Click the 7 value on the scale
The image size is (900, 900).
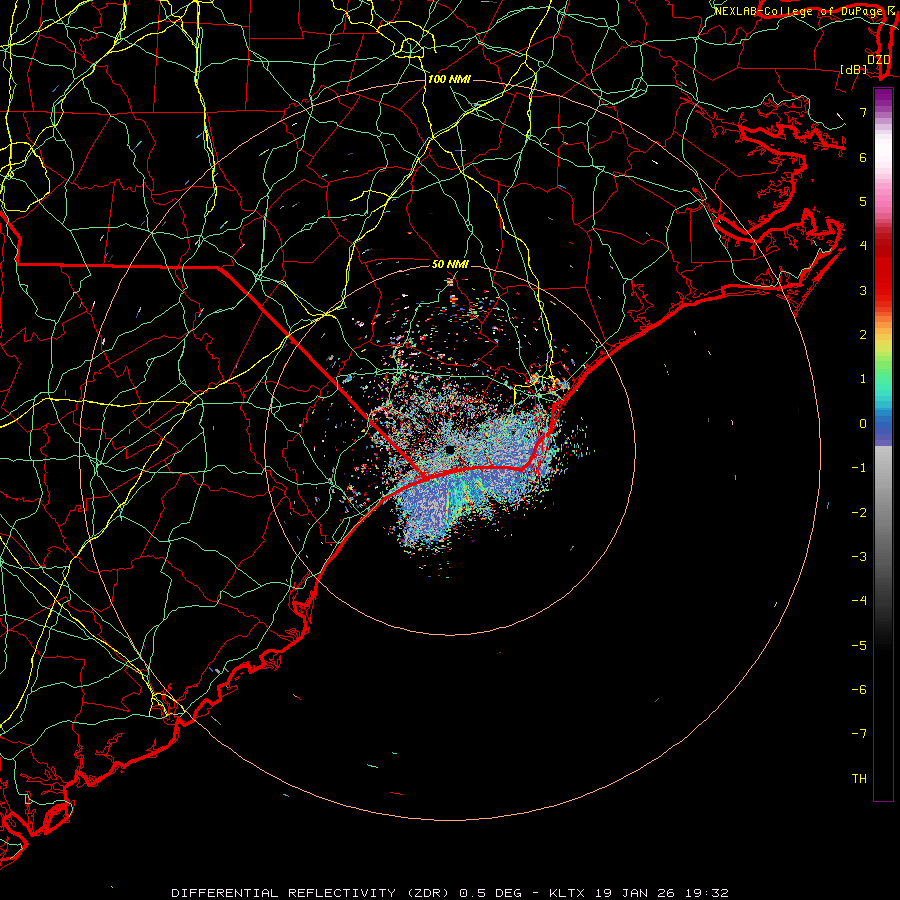coord(863,112)
